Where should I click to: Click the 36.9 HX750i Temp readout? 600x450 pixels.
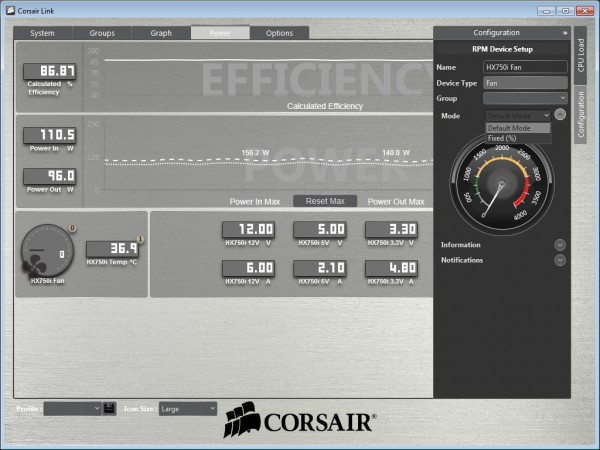(x=112, y=249)
